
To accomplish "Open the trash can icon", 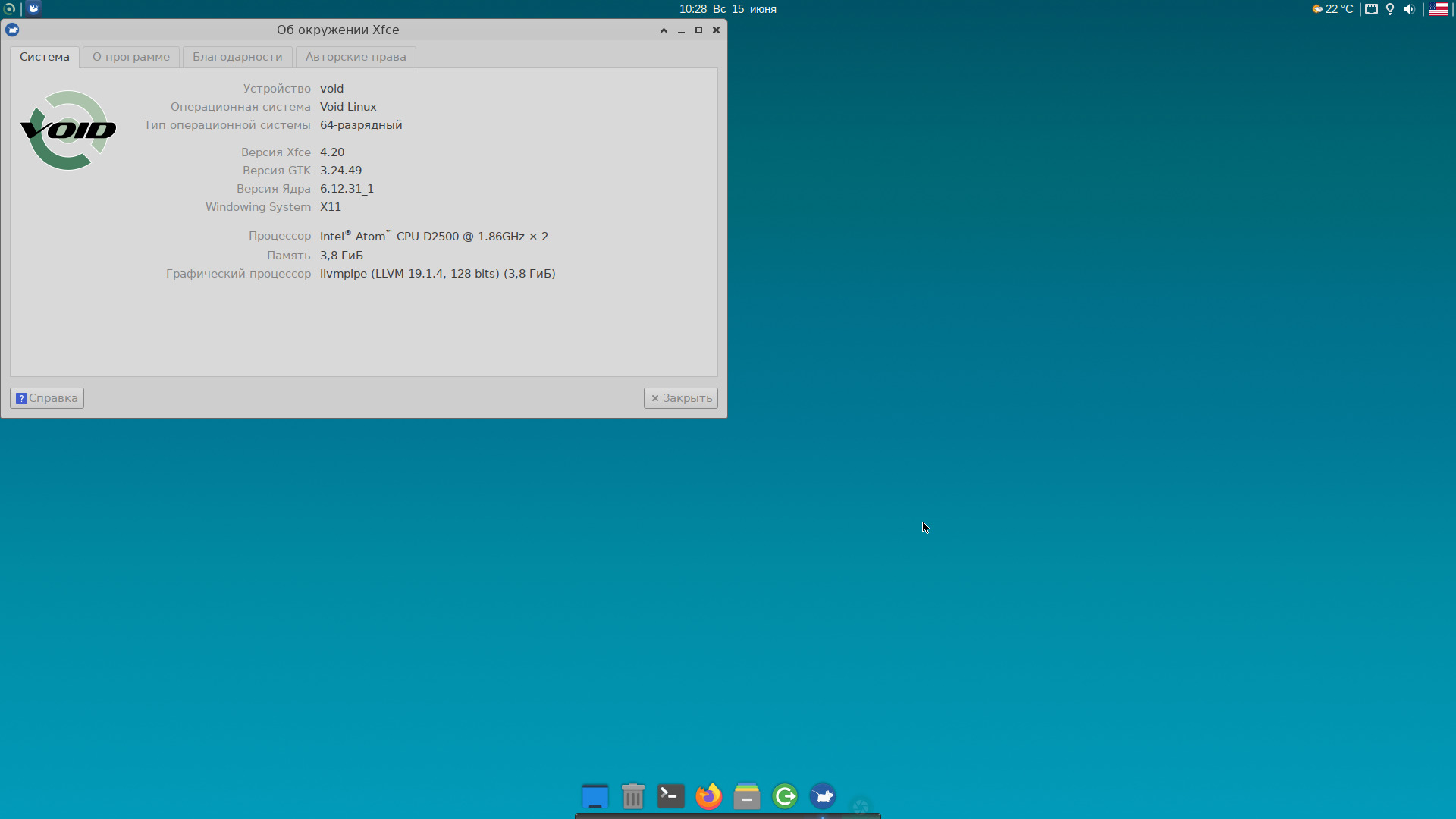I will (x=632, y=796).
